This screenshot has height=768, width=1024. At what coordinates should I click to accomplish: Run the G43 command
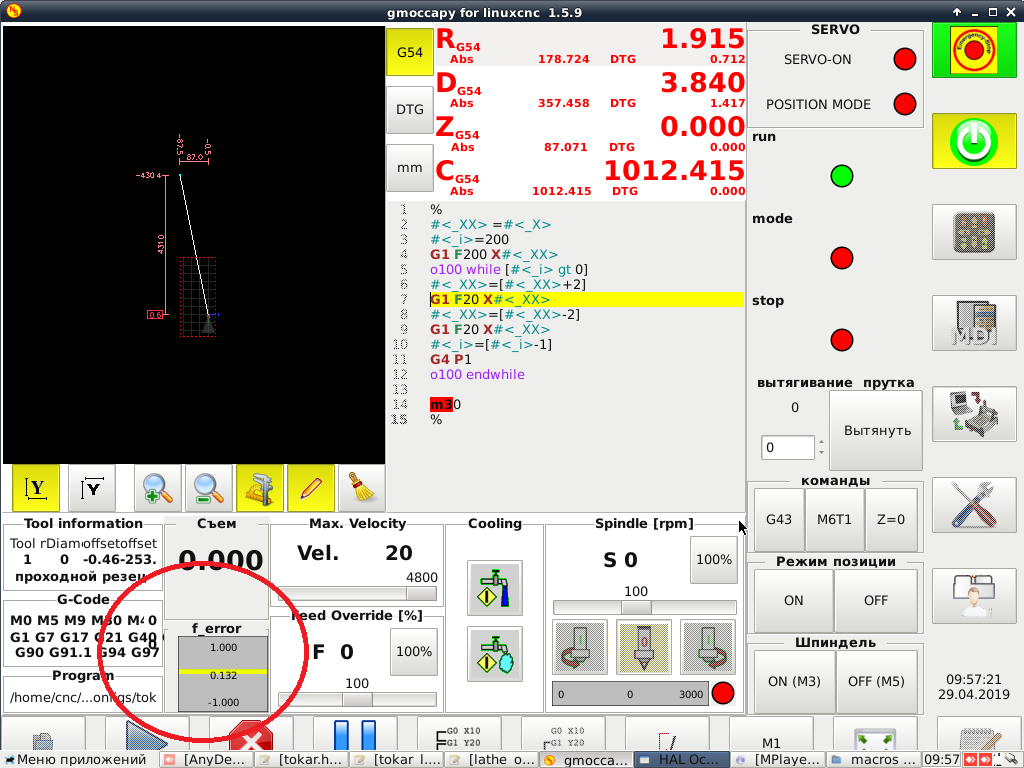coord(778,519)
